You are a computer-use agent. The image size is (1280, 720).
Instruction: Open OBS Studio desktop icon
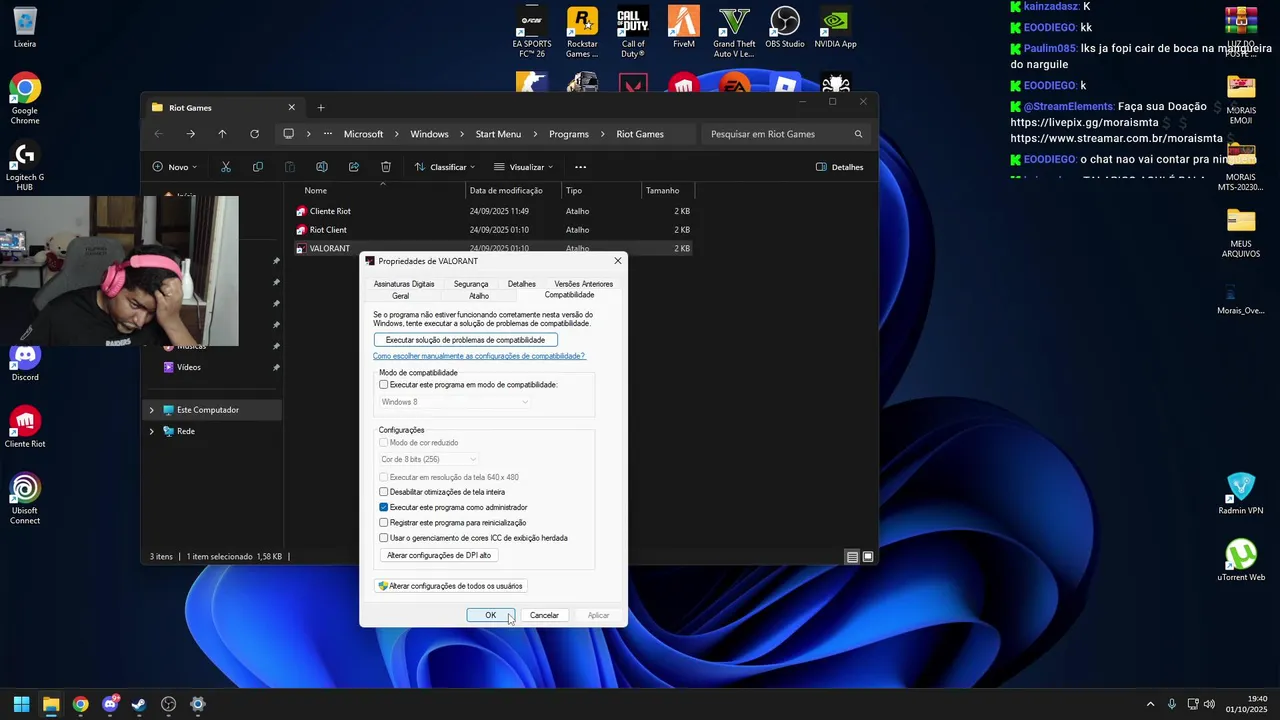[x=785, y=28]
